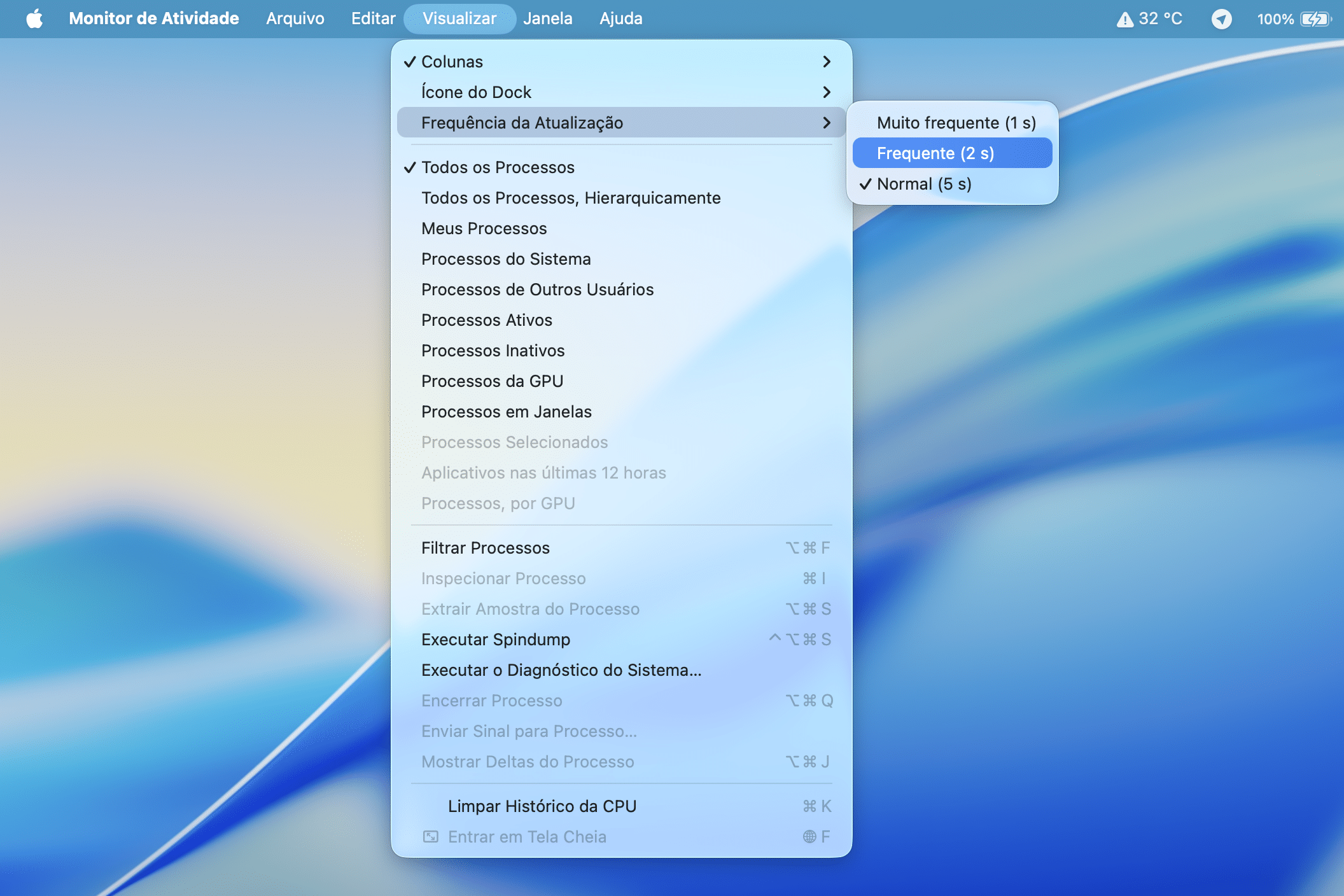
Task: Click the temperature warning triangle icon
Action: tap(1124, 19)
